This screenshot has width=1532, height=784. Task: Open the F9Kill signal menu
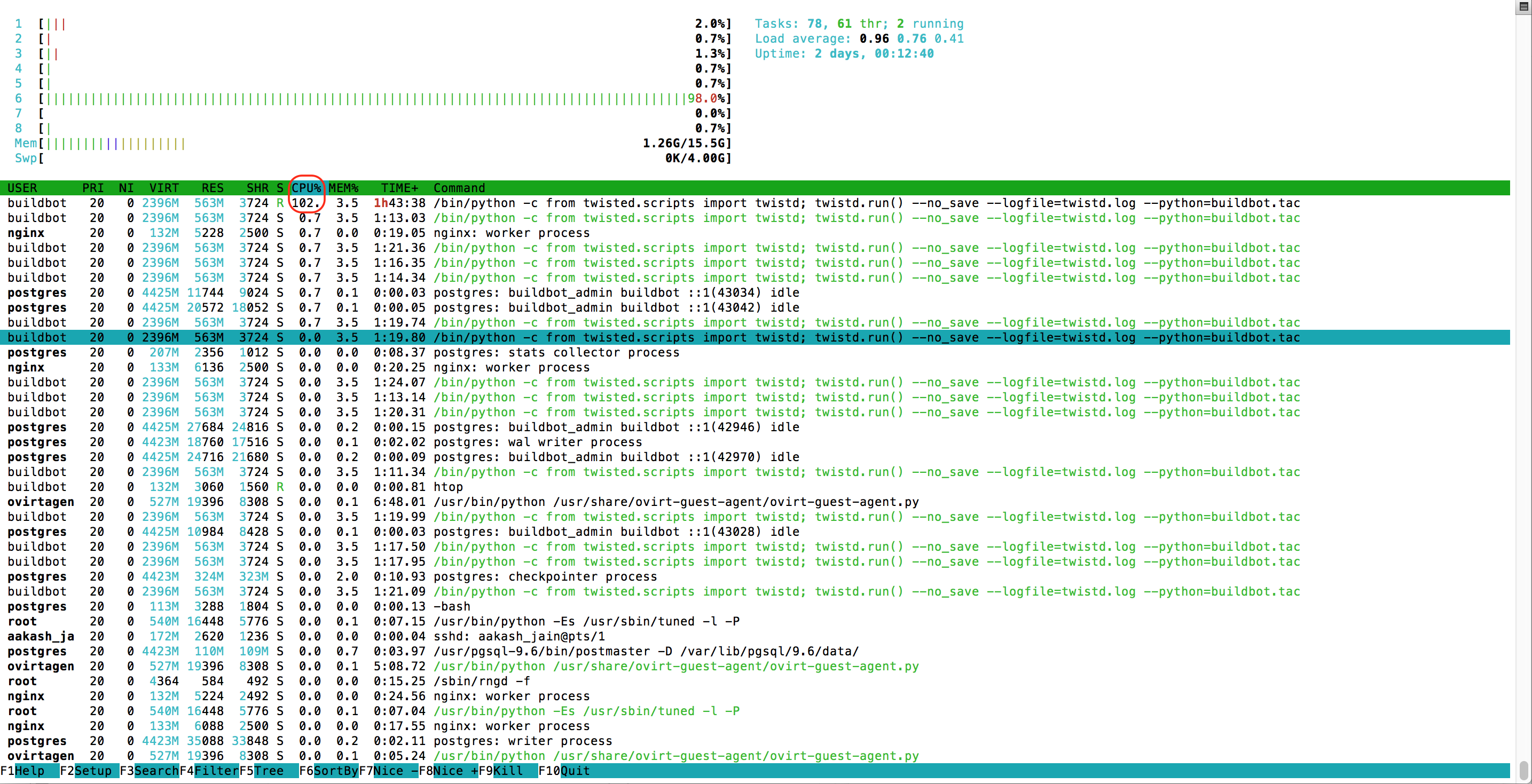502,771
